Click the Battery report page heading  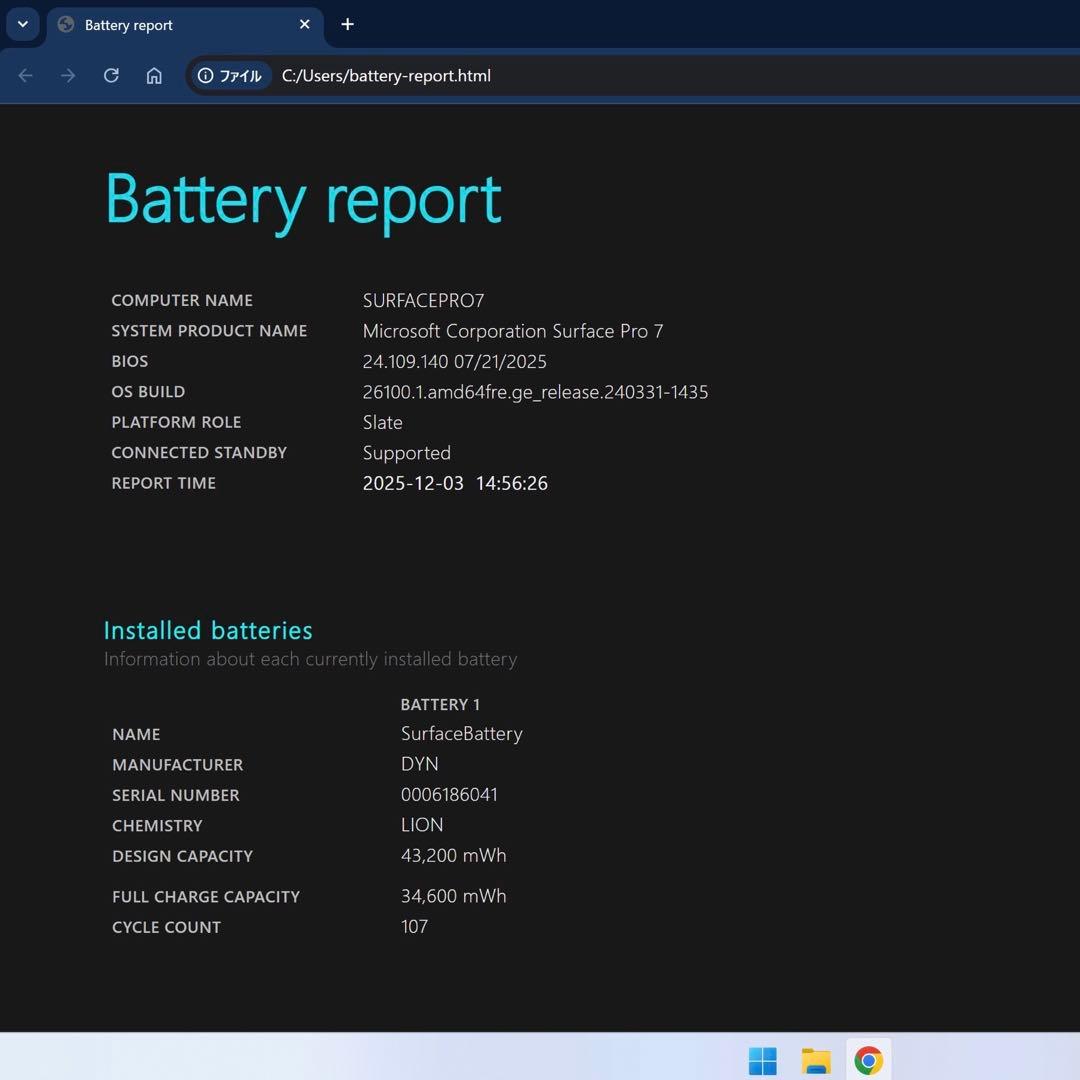[x=303, y=200]
